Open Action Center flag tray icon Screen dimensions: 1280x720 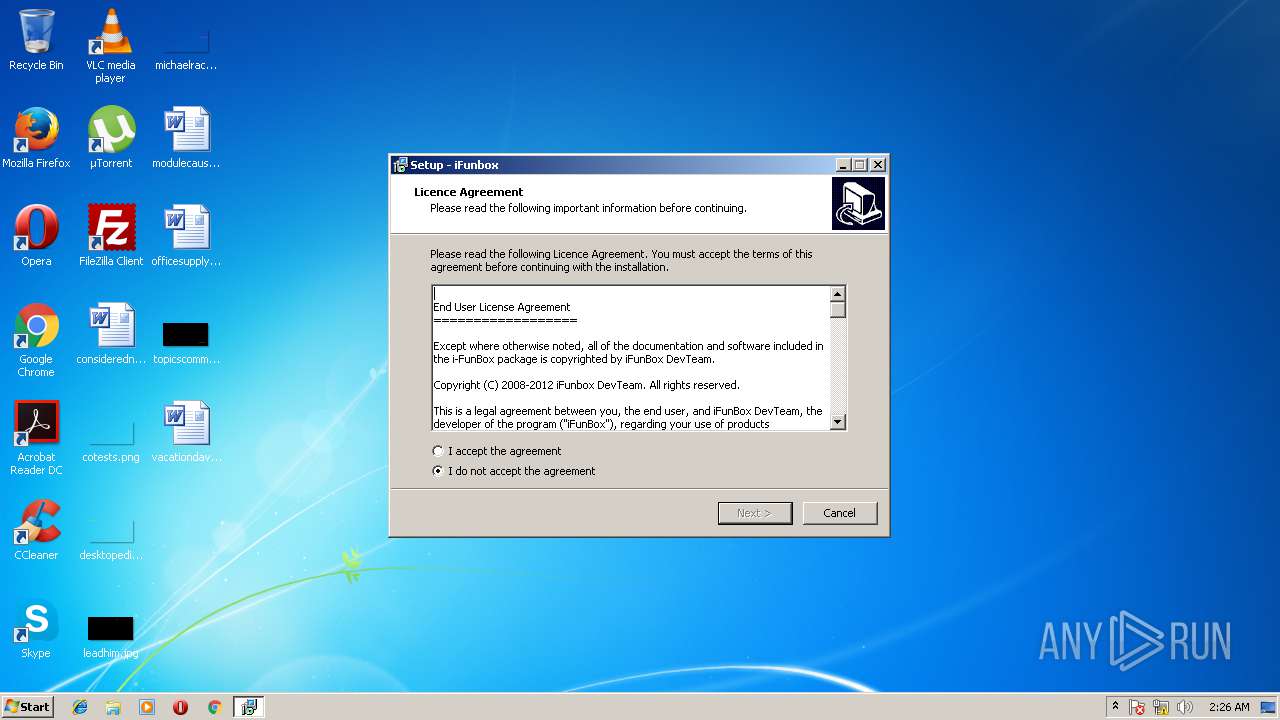(x=1137, y=707)
